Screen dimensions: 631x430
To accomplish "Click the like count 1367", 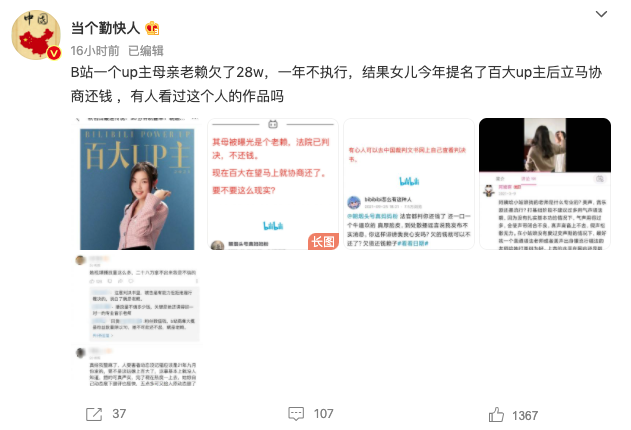I will tap(525, 416).
